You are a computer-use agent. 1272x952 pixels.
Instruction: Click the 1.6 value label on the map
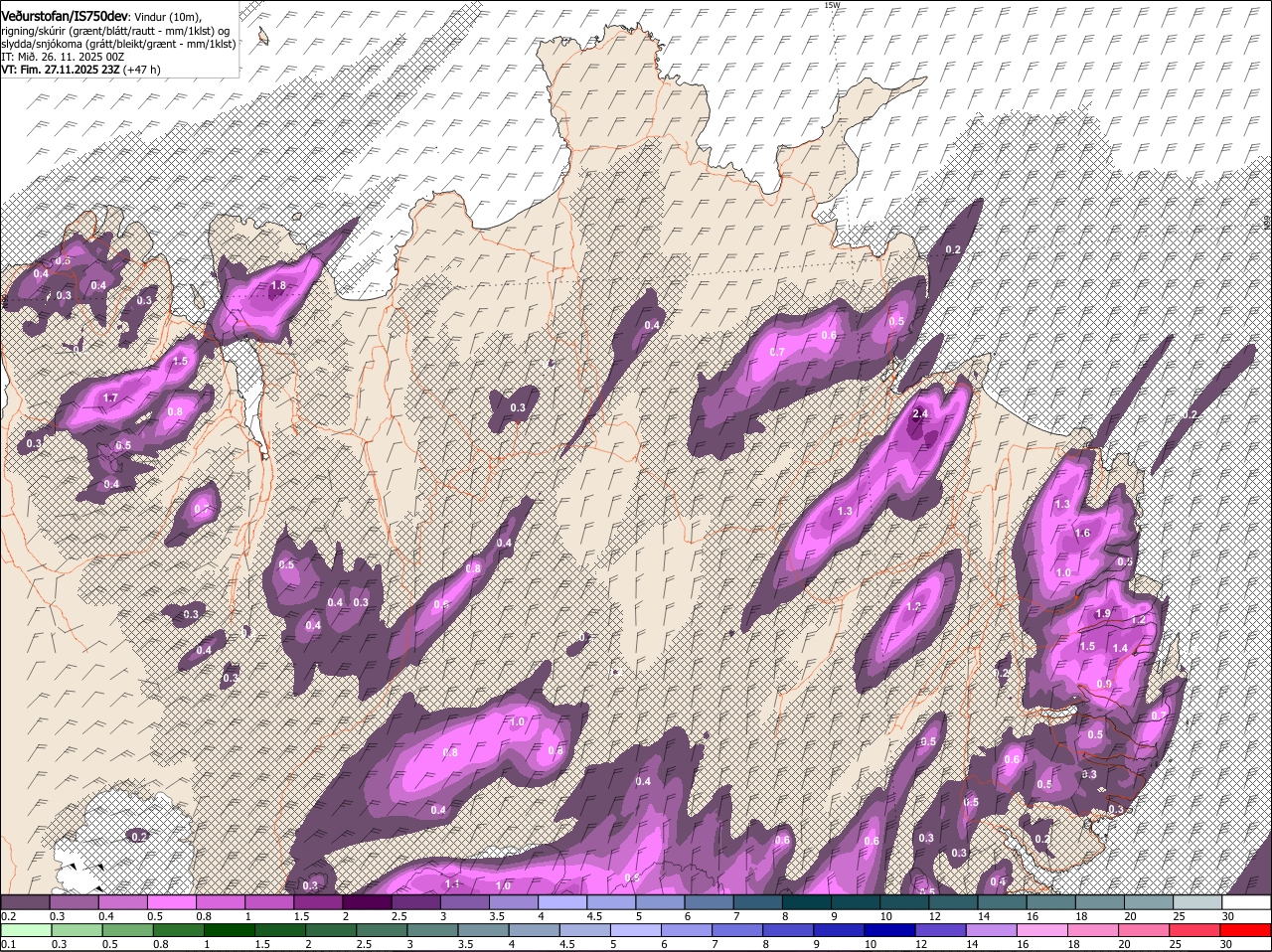coord(1083,534)
